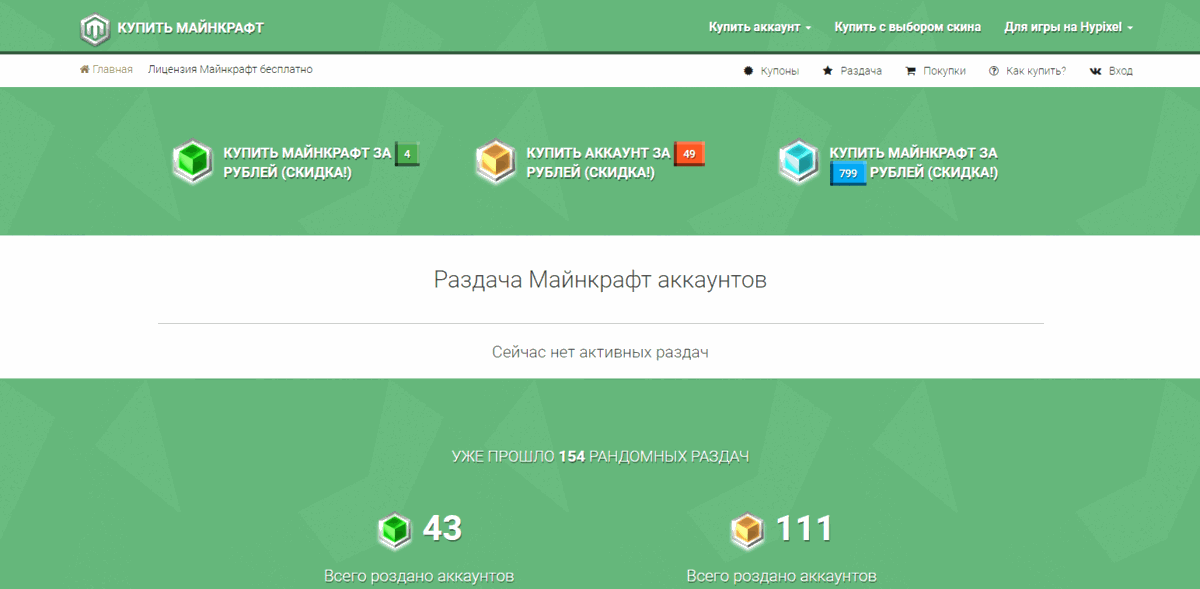Click Лицензия Майнкрафт бесплатно breadcrumb text
The height and width of the screenshot is (589, 1200).
(x=230, y=70)
